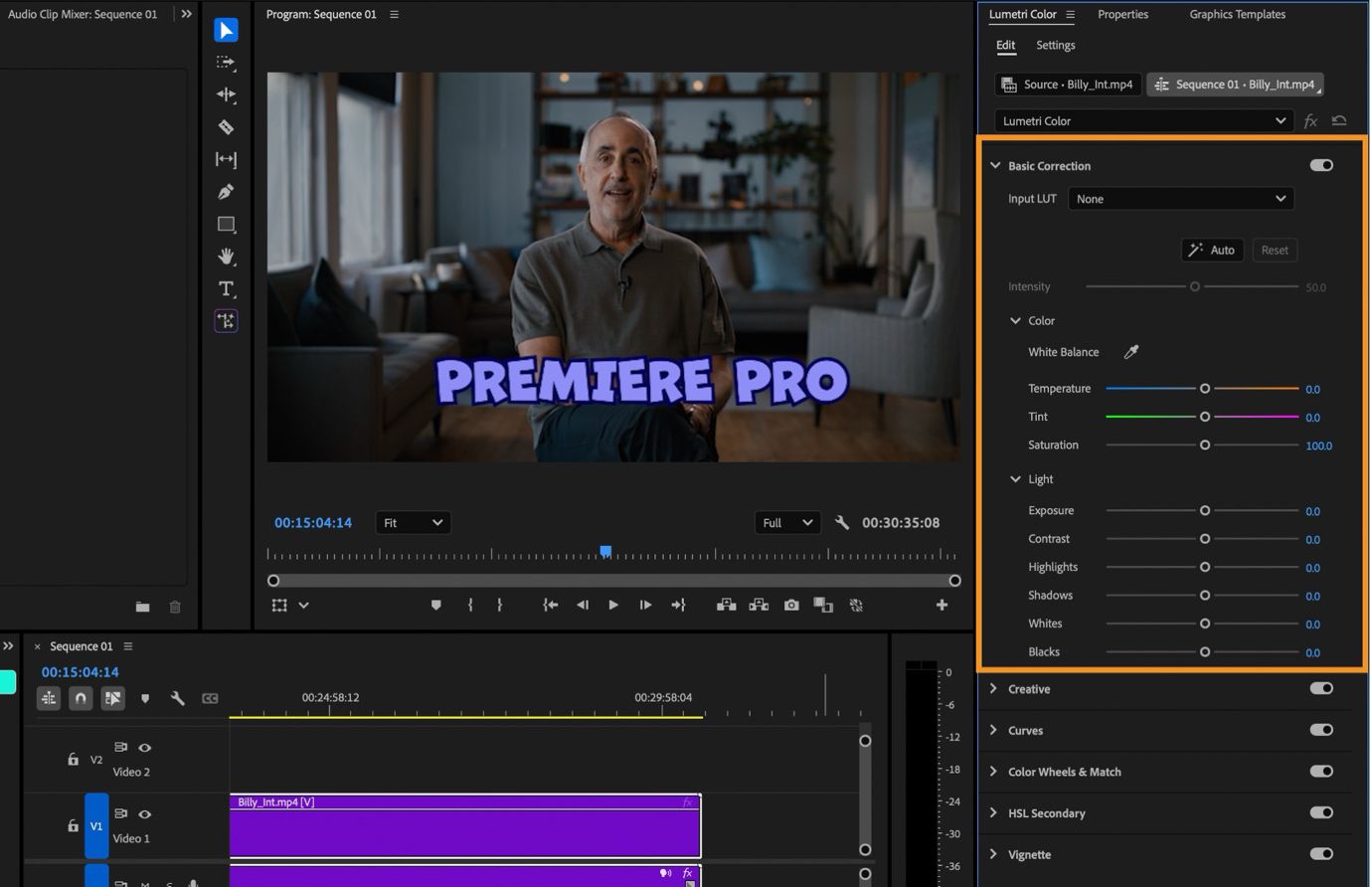Activate the Type tool
The image size is (1372, 887).
click(226, 288)
